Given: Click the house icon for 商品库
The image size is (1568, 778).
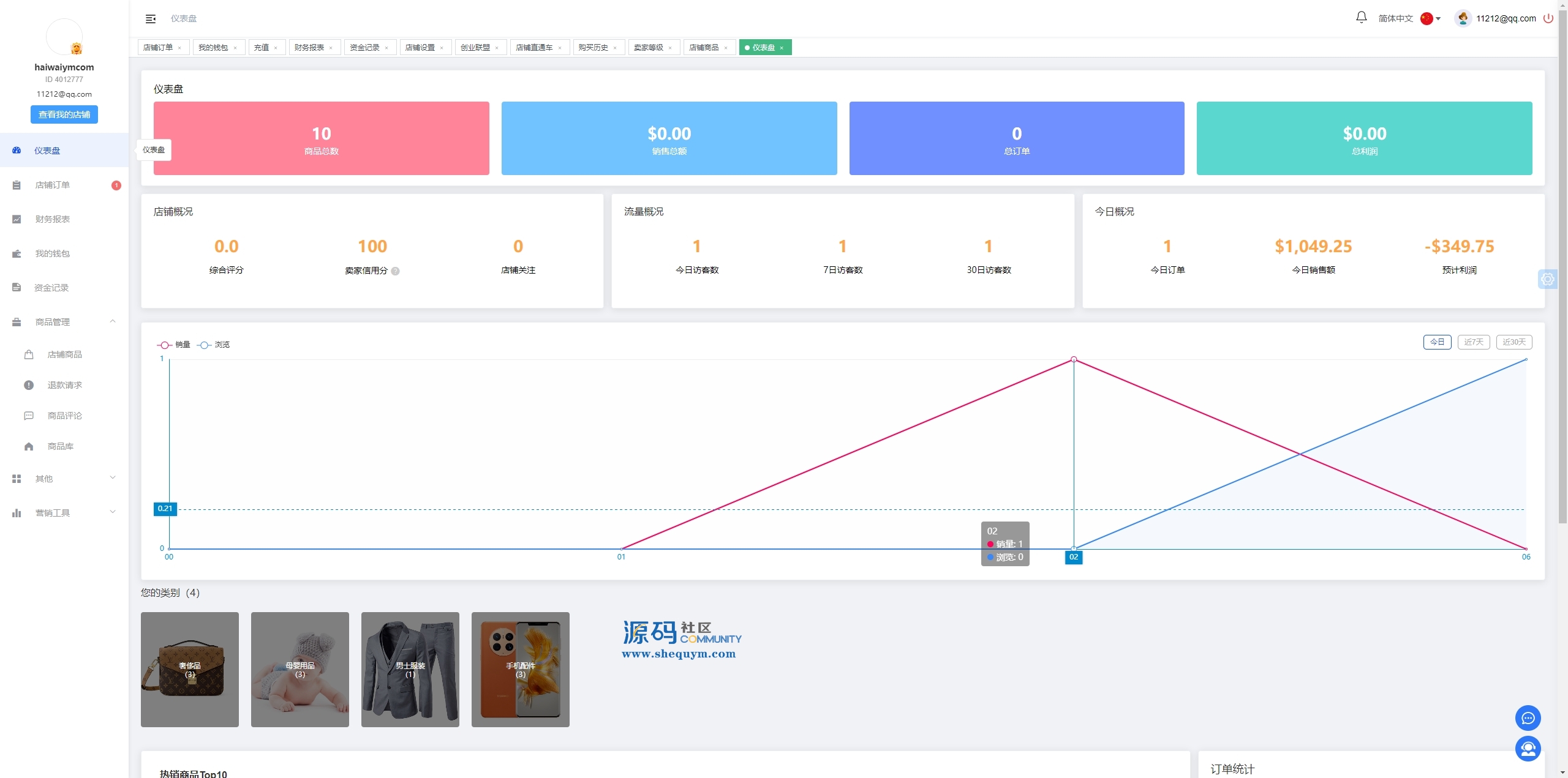Looking at the screenshot, I should click(x=29, y=446).
